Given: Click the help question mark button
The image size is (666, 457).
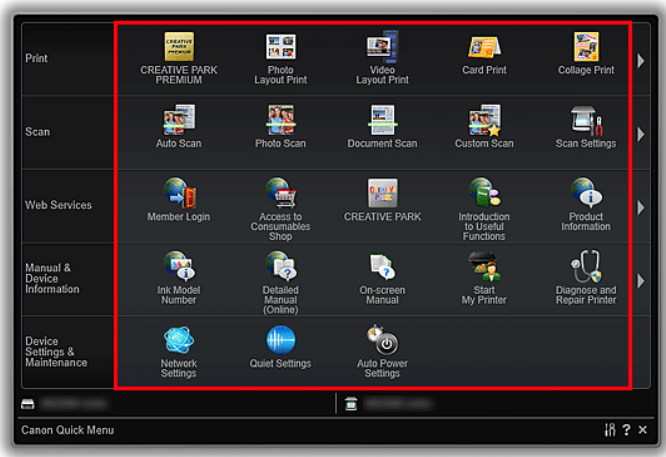Looking at the screenshot, I should [x=626, y=430].
